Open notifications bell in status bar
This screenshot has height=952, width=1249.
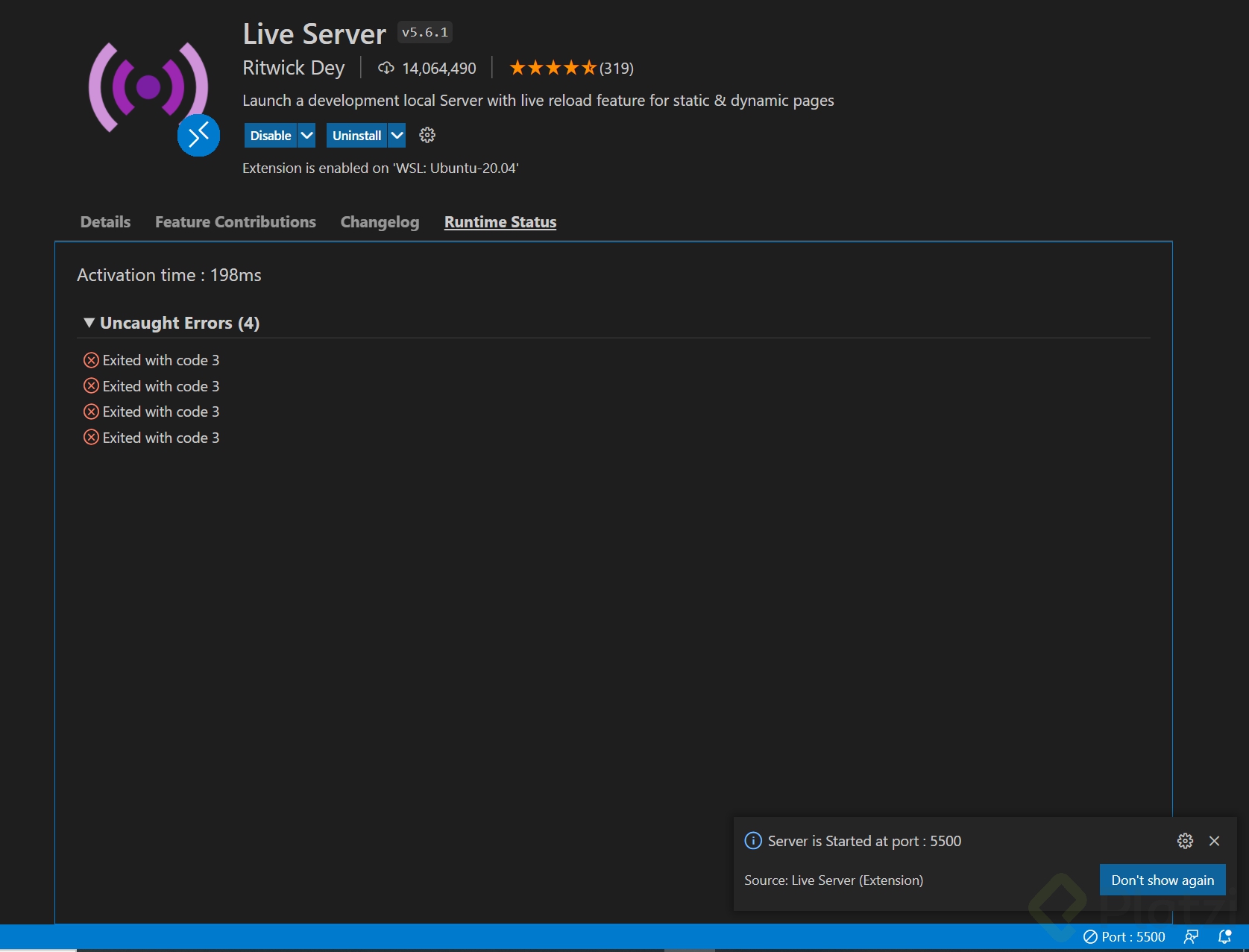(1224, 936)
